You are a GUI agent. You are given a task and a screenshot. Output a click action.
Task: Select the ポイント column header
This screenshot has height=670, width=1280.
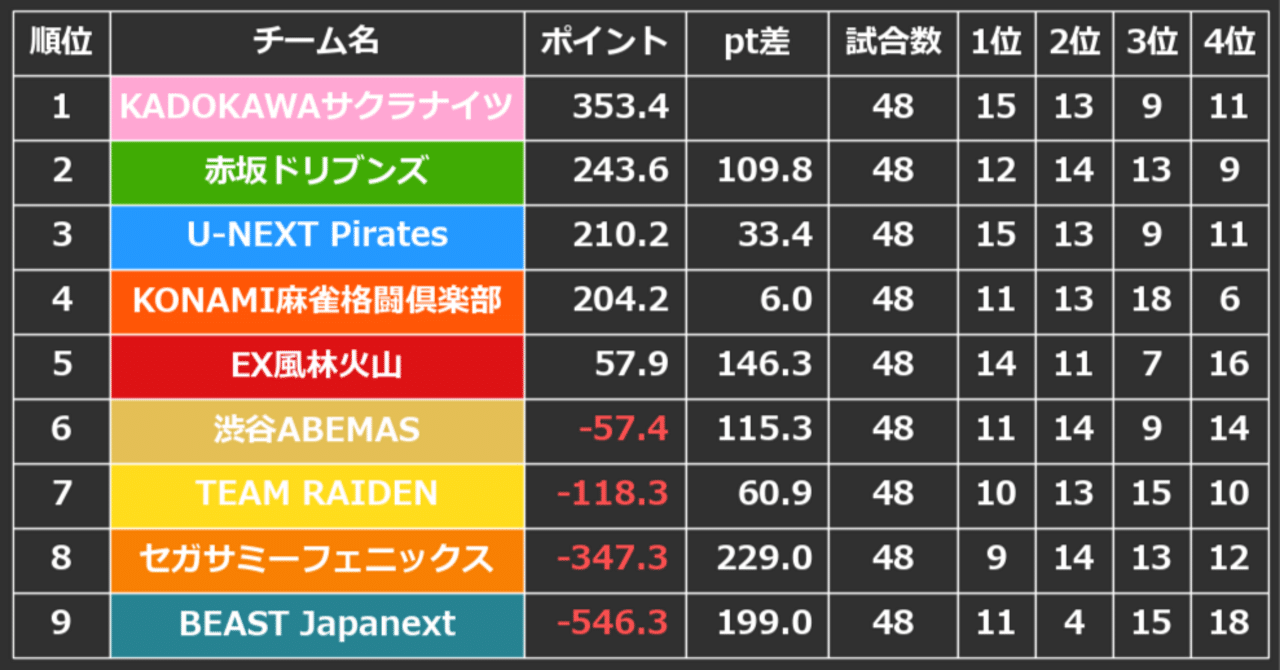tap(604, 43)
